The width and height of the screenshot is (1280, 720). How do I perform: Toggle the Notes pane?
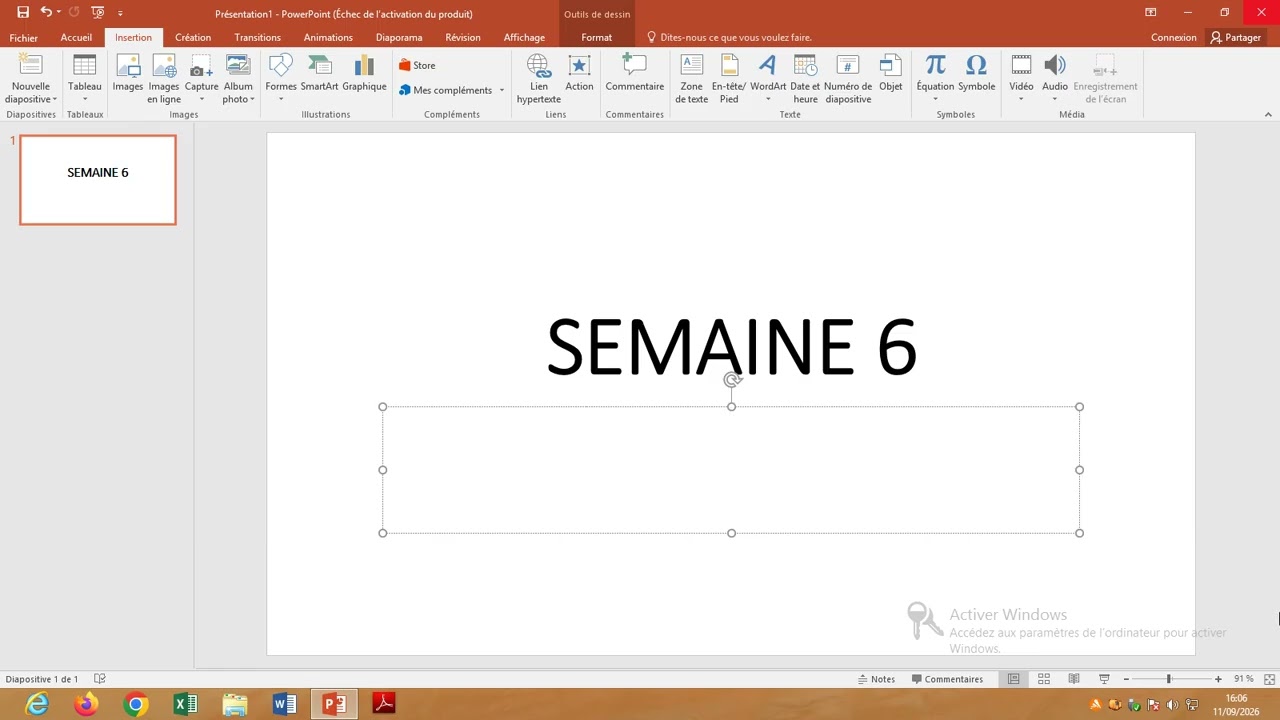877,679
